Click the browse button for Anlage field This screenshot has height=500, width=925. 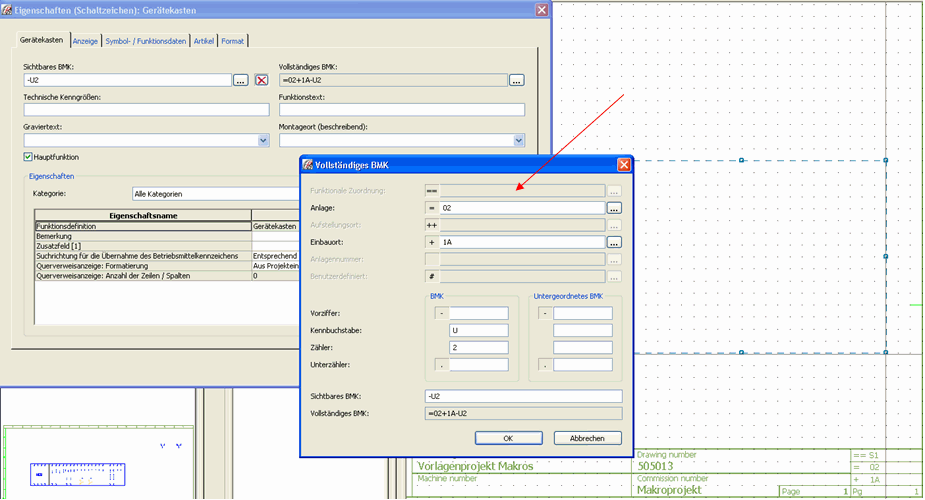[614, 208]
